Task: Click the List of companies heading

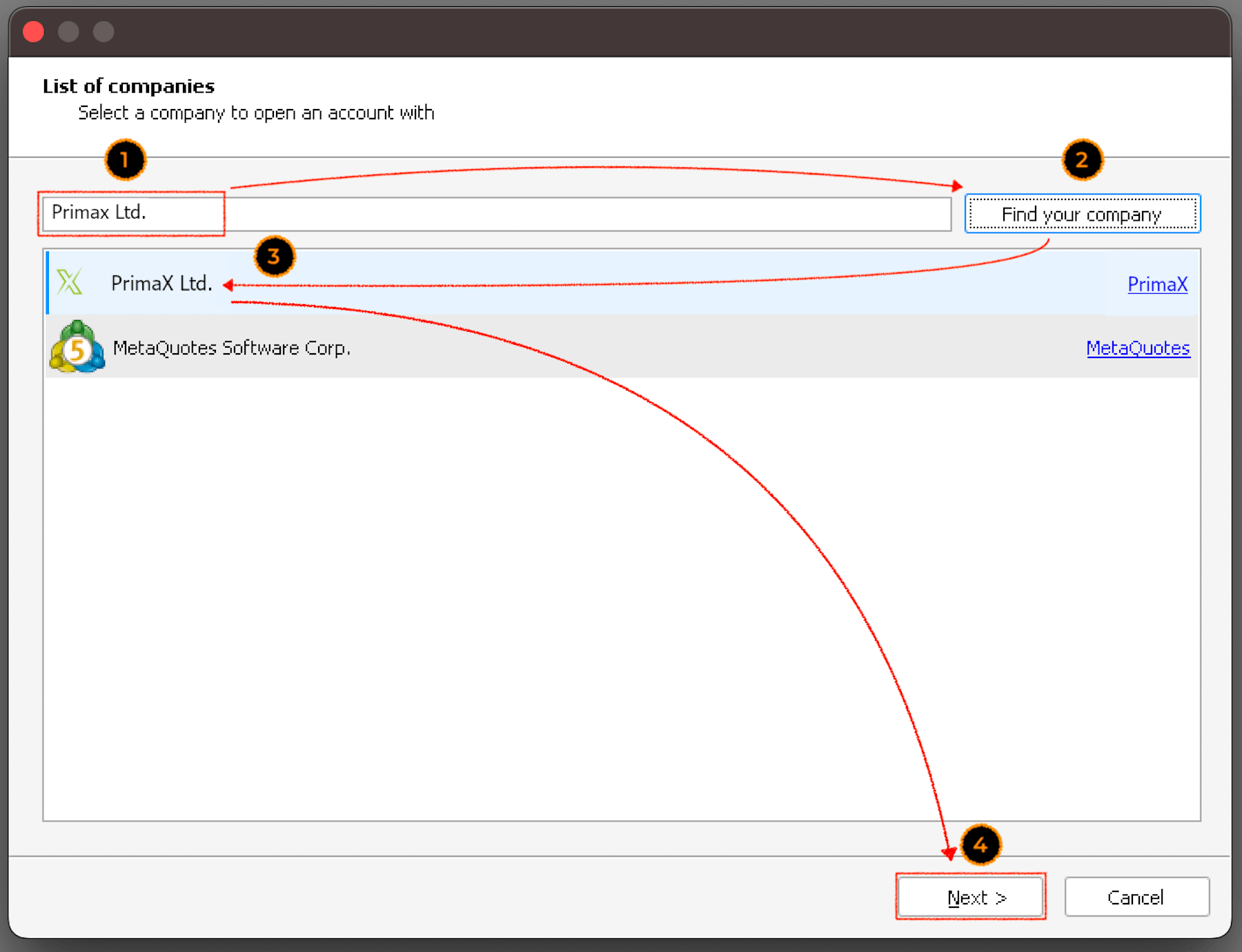Action: pyautogui.click(x=128, y=86)
